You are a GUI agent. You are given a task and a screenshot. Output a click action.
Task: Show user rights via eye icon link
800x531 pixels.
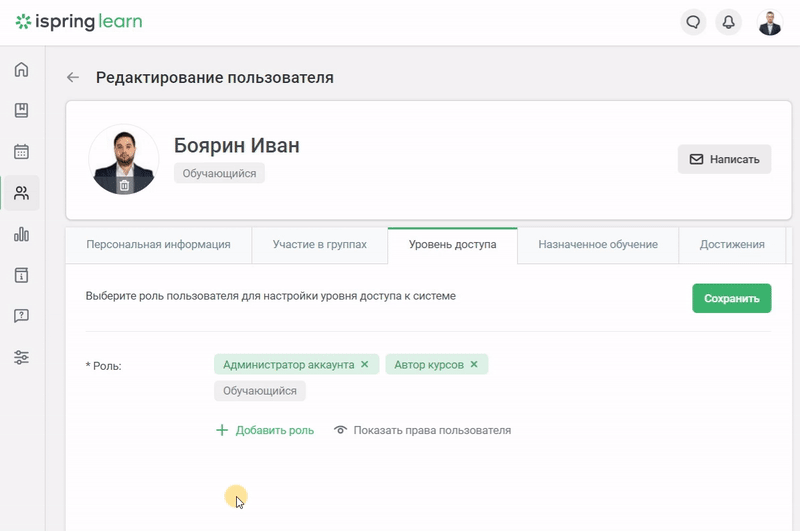click(422, 431)
